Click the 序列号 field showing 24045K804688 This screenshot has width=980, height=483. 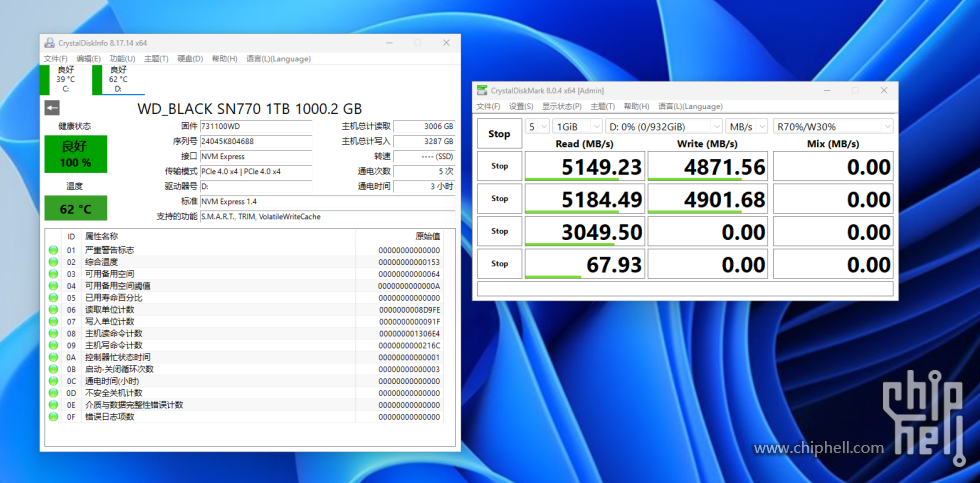[256, 141]
